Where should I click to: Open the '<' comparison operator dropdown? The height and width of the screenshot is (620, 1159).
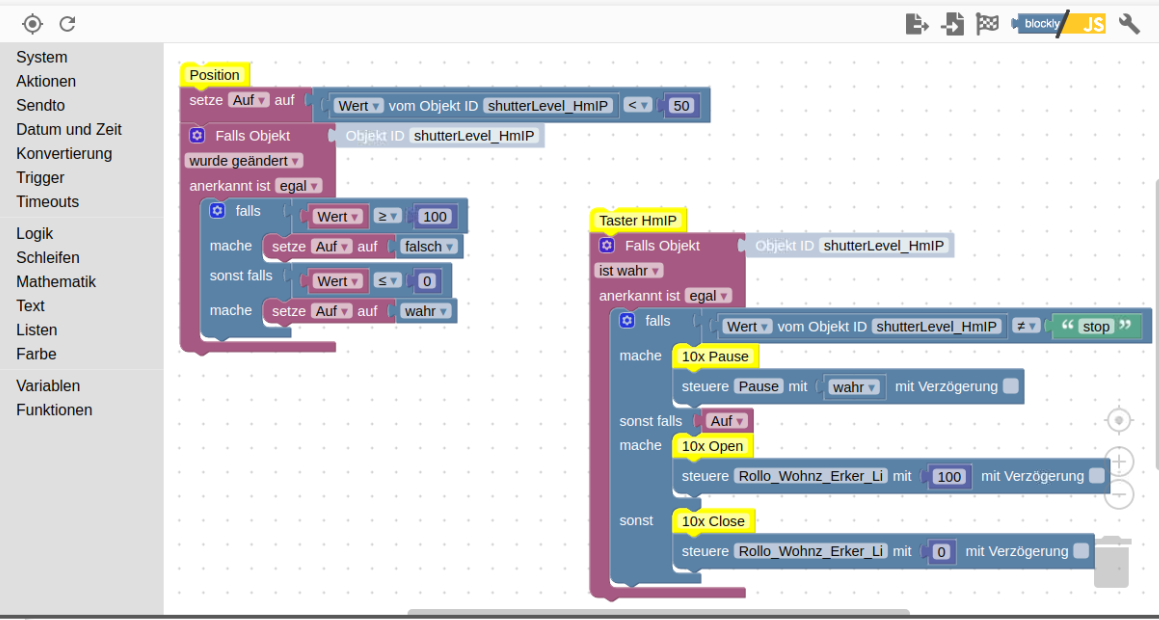(x=637, y=106)
